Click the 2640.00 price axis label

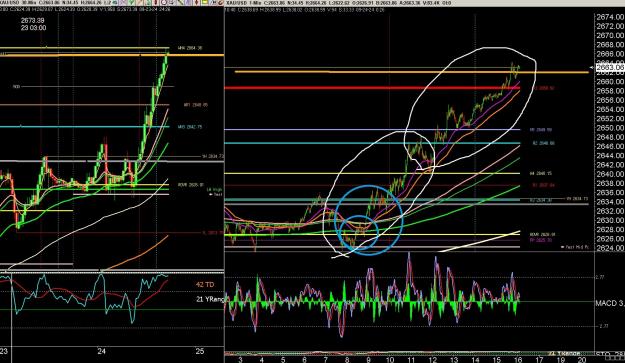pyautogui.click(x=610, y=174)
